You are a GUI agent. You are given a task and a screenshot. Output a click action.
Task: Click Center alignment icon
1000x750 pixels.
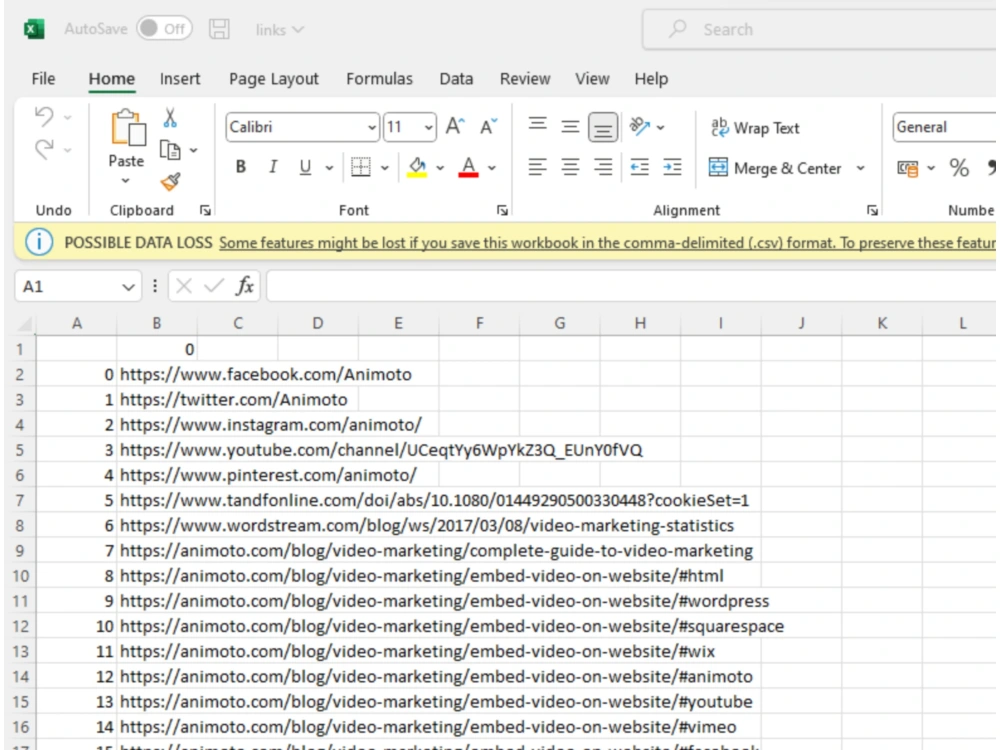570,167
